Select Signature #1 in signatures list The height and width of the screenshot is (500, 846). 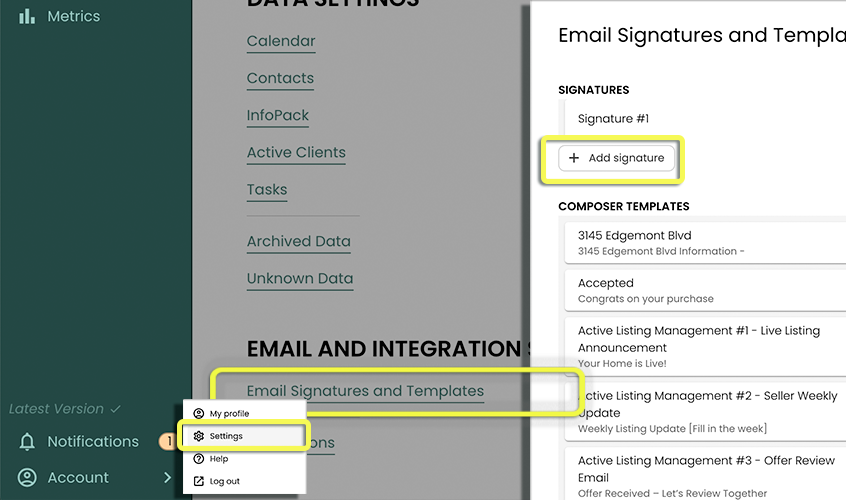(613, 118)
